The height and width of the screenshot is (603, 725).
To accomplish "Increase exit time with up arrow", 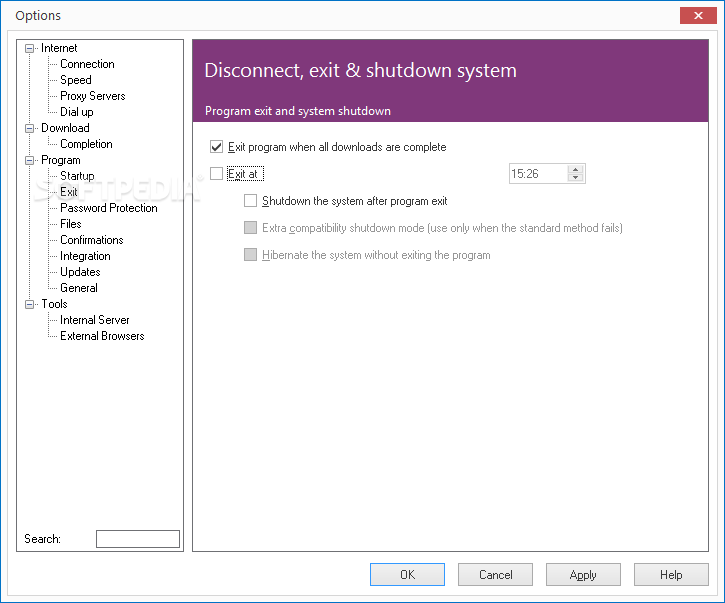I will pos(575,169).
